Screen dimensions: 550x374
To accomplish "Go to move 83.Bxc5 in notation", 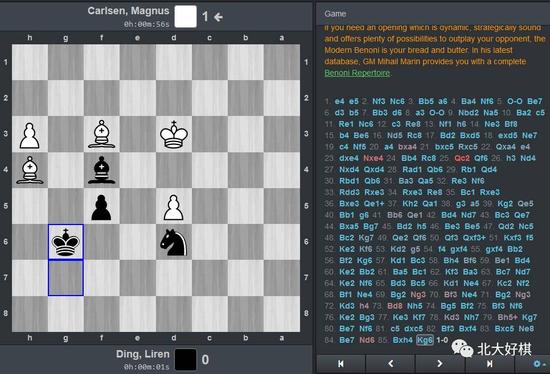I will [x=505, y=329].
